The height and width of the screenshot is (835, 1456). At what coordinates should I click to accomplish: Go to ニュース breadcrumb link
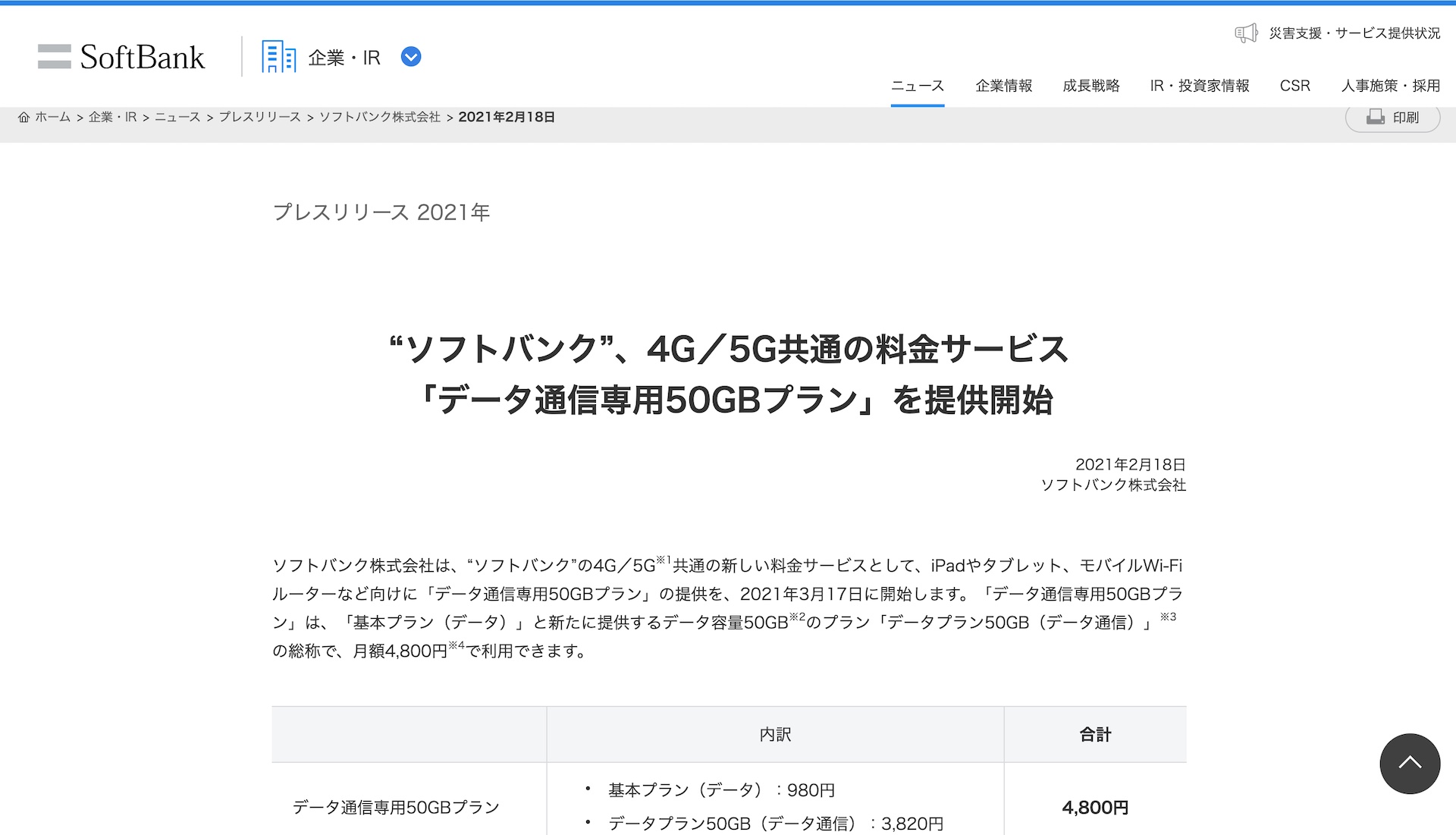(177, 117)
